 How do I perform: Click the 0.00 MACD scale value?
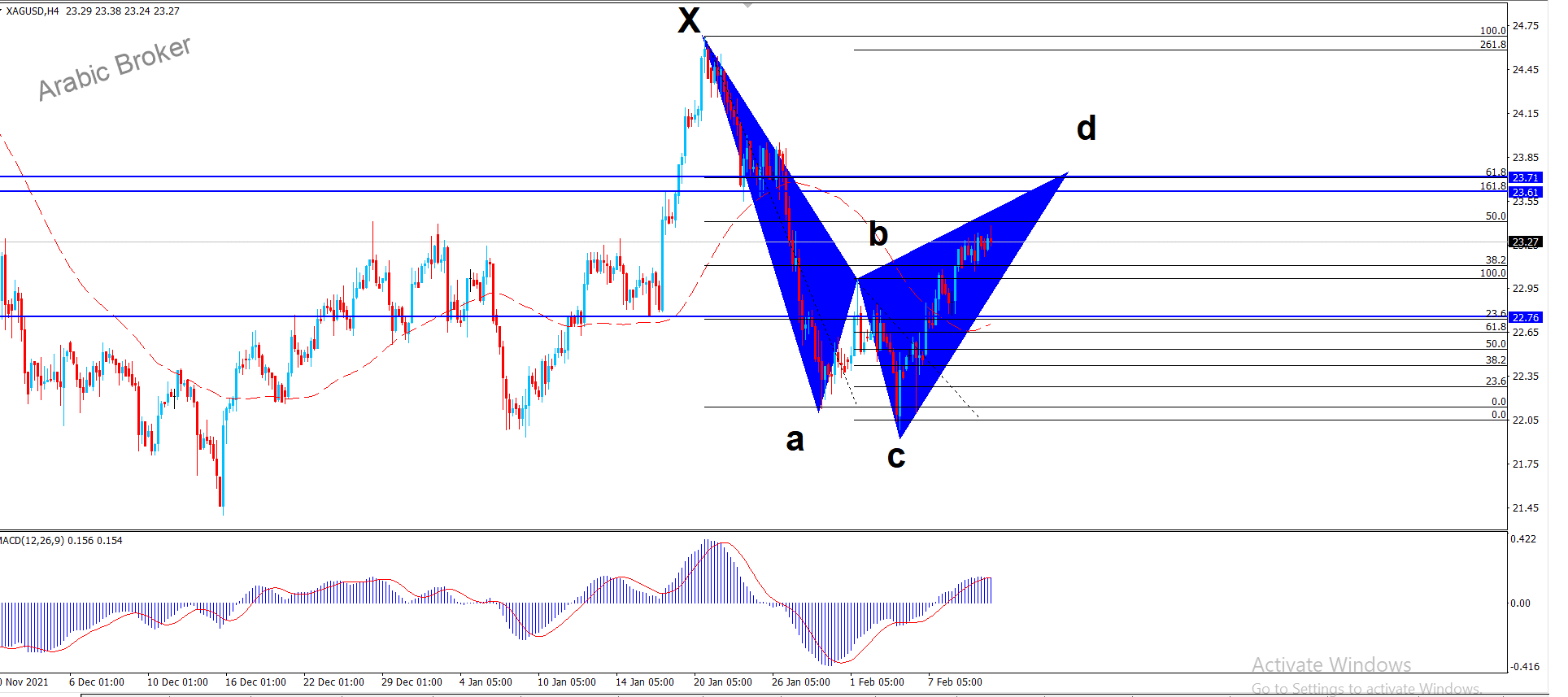tap(1521, 603)
